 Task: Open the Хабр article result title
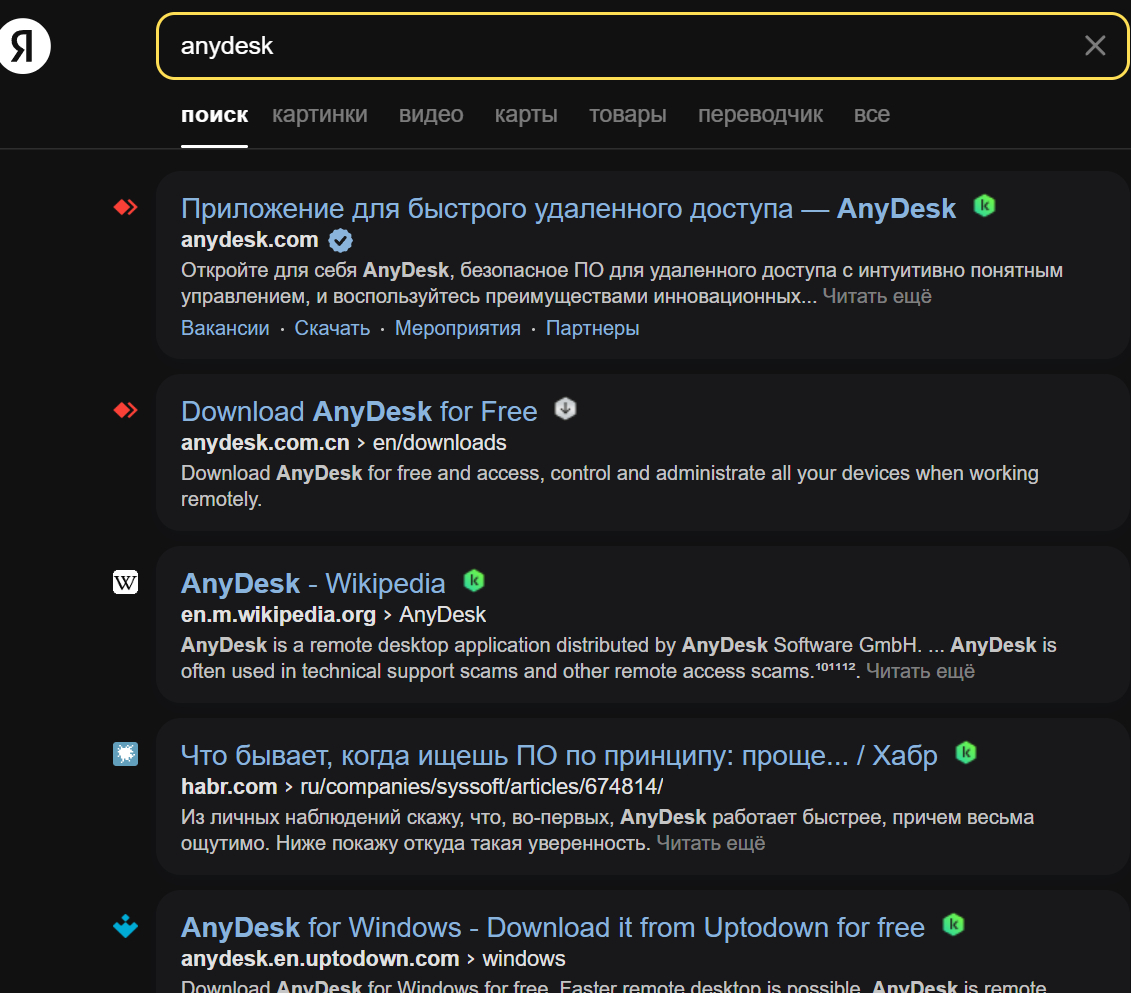point(559,756)
